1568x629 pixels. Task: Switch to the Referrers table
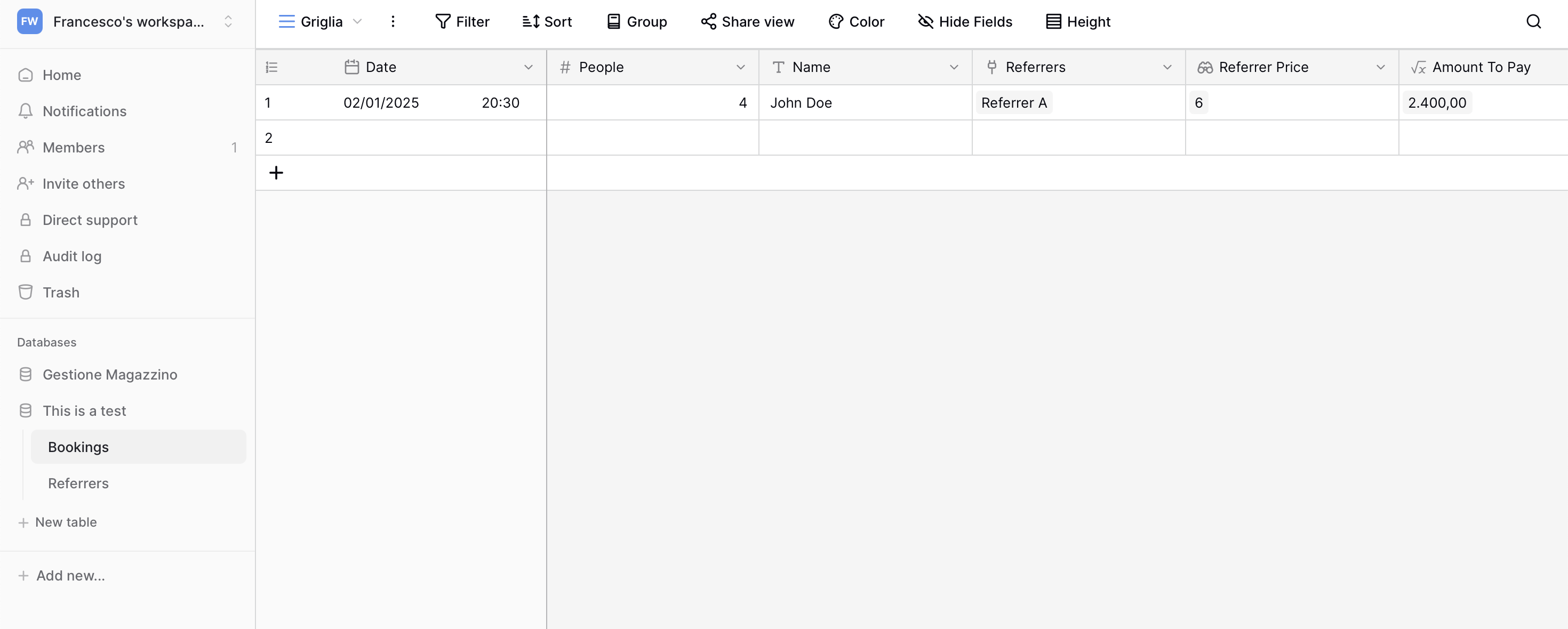pyautogui.click(x=78, y=483)
